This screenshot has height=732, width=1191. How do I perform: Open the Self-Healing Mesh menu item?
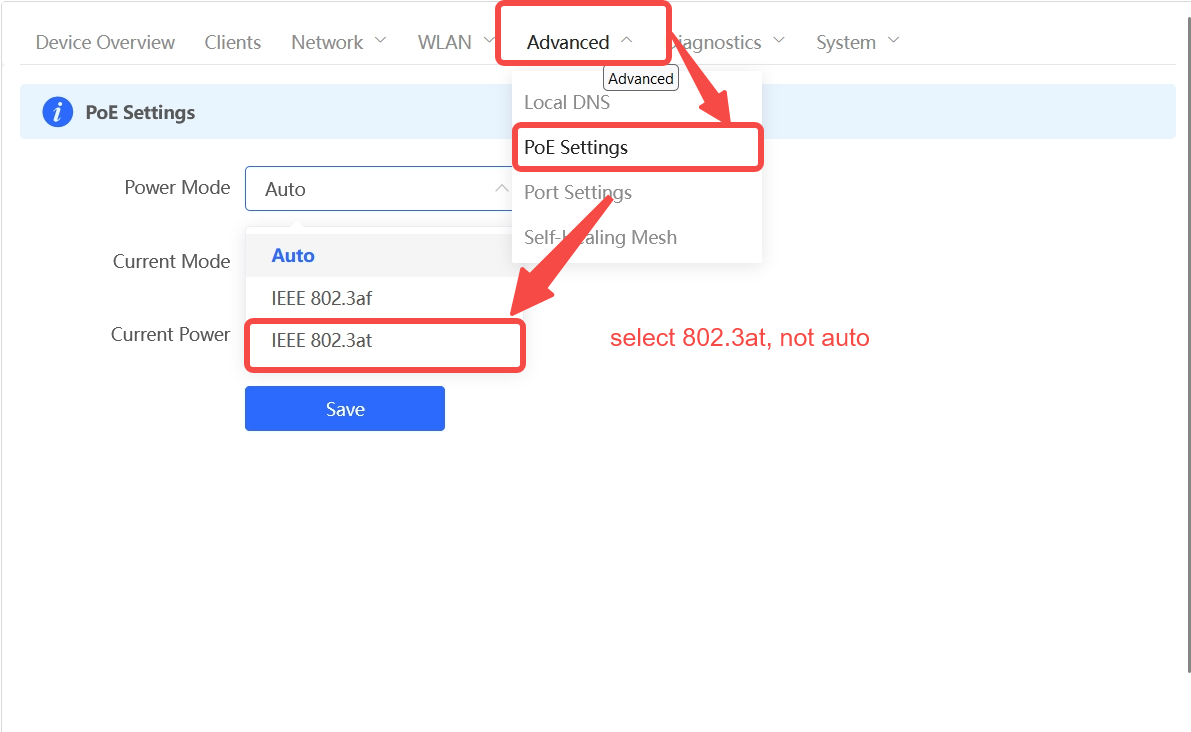pos(600,237)
